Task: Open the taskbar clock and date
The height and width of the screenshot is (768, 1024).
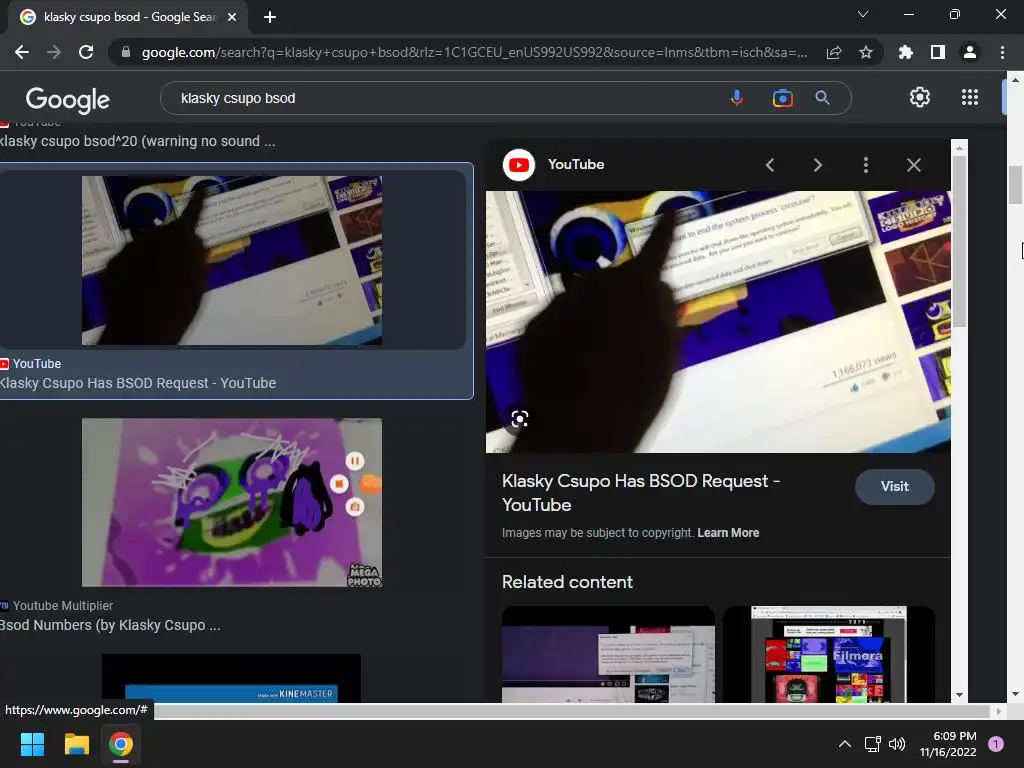Action: pos(948,744)
